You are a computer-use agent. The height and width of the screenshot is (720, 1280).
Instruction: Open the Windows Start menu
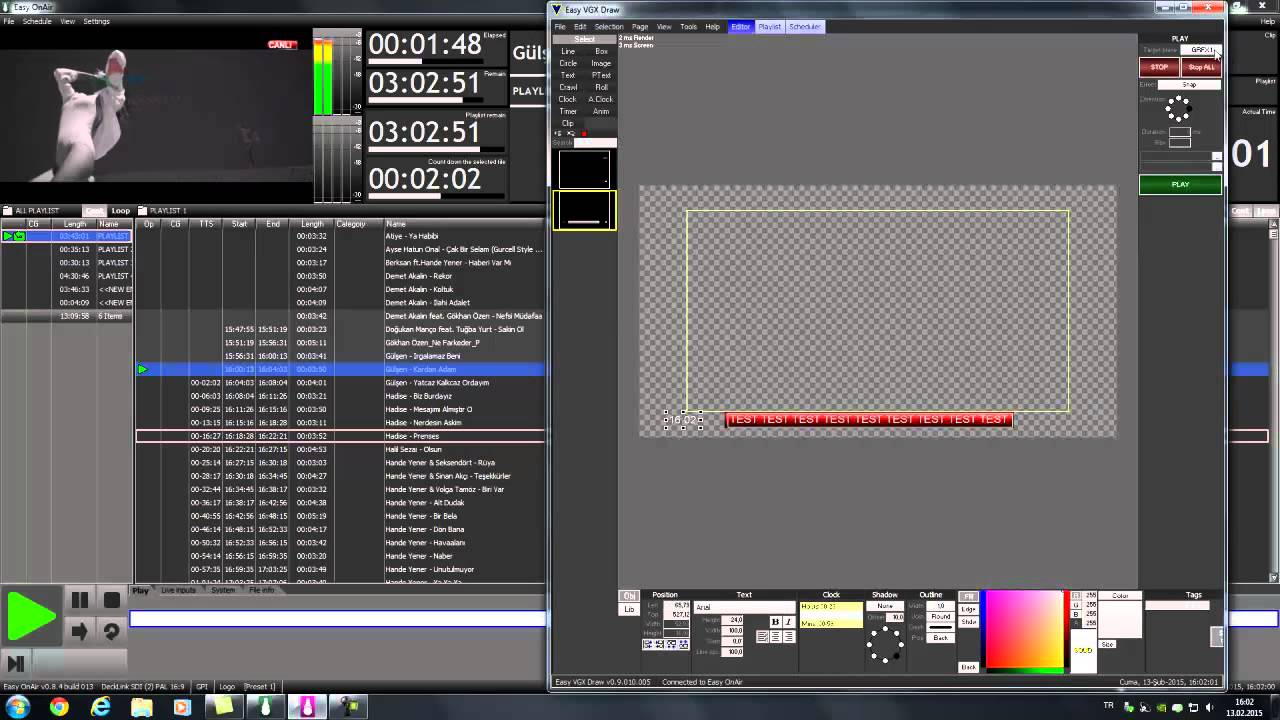[x=17, y=707]
